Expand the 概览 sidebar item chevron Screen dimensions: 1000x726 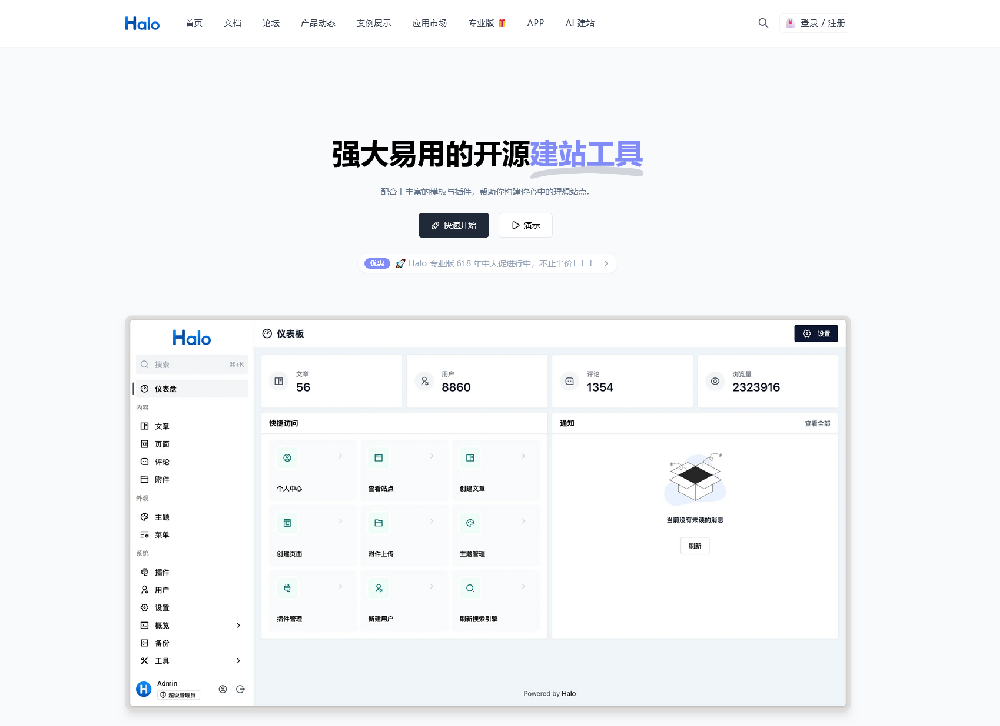click(x=239, y=625)
